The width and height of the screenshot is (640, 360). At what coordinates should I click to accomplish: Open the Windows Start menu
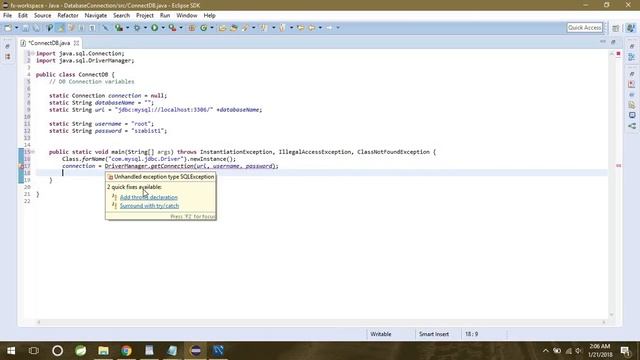[11, 351]
